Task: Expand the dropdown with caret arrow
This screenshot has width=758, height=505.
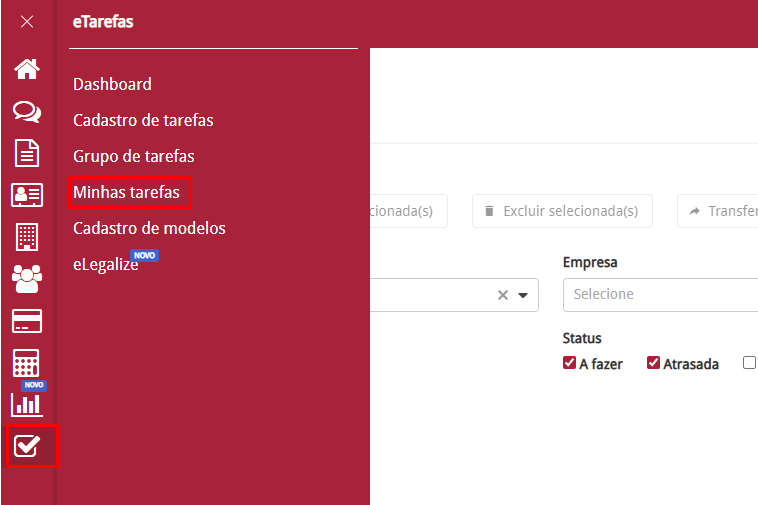Action: 523,295
